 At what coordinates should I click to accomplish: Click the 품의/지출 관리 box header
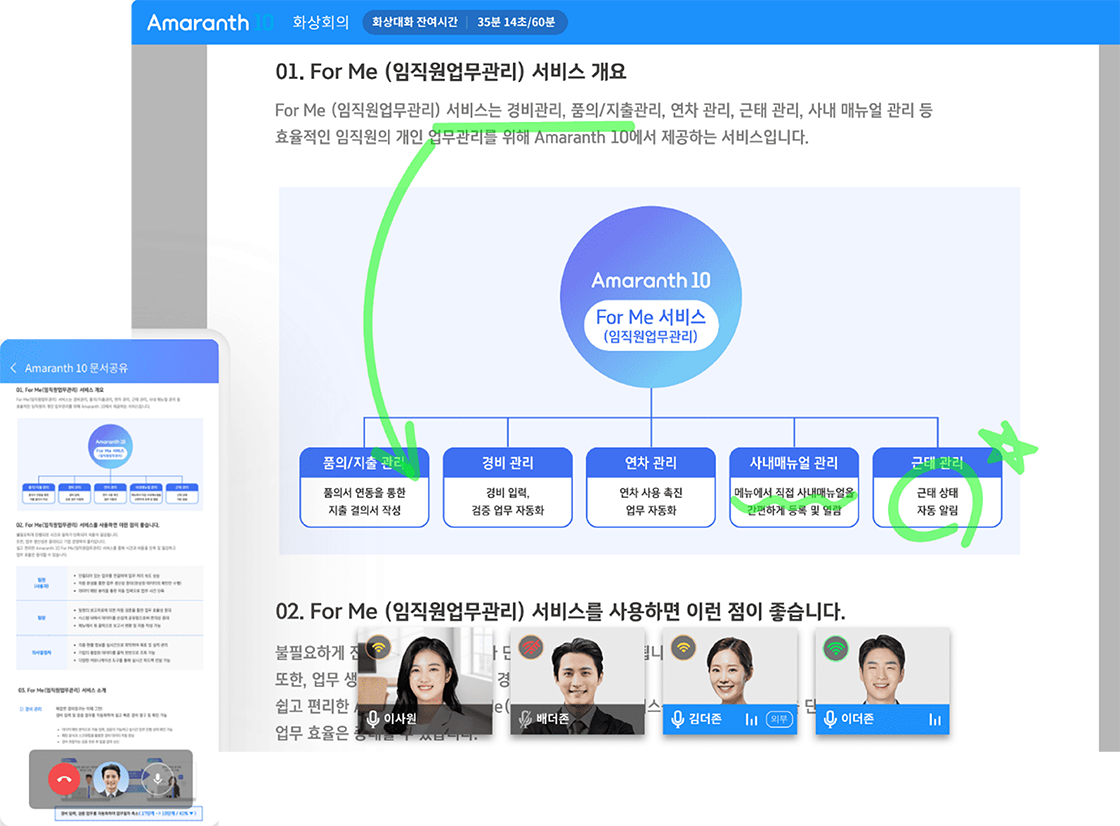pyautogui.click(x=364, y=463)
